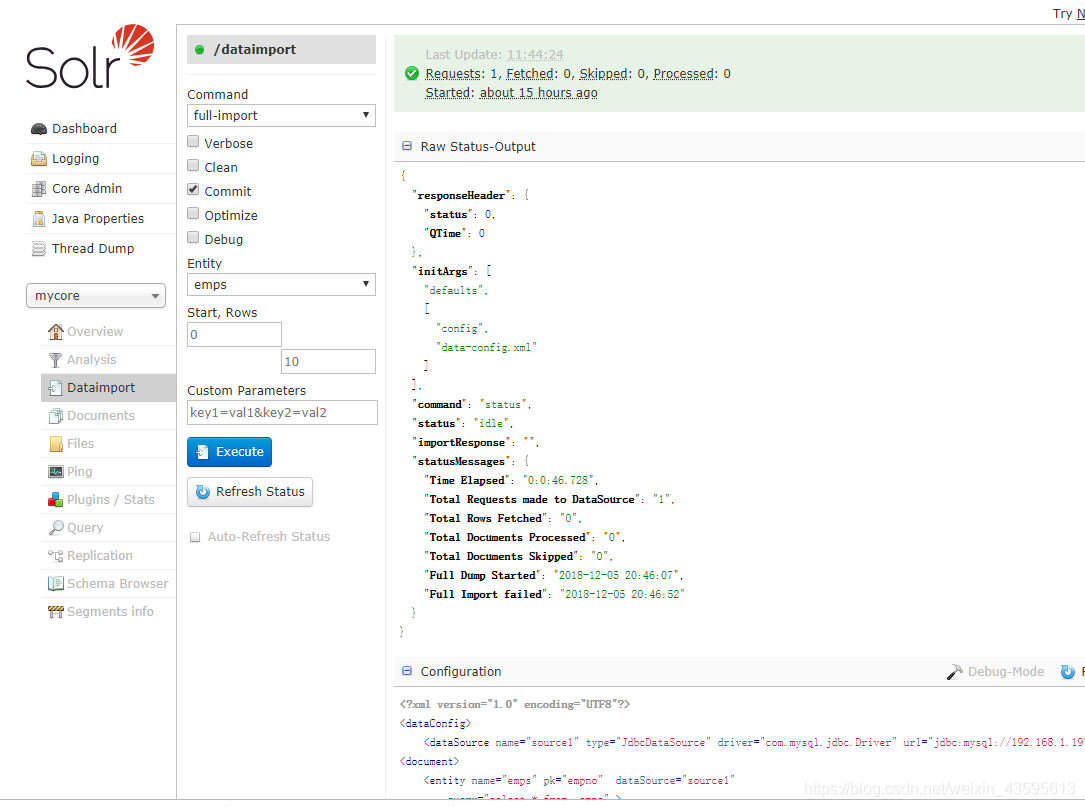Open the Core Admin menu item

(87, 188)
